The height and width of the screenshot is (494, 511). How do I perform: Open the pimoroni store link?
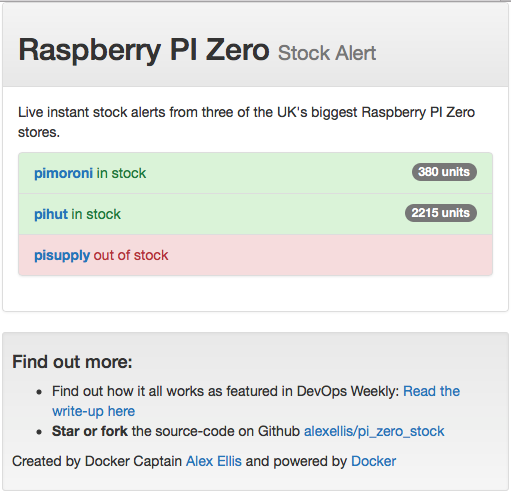tap(63, 173)
